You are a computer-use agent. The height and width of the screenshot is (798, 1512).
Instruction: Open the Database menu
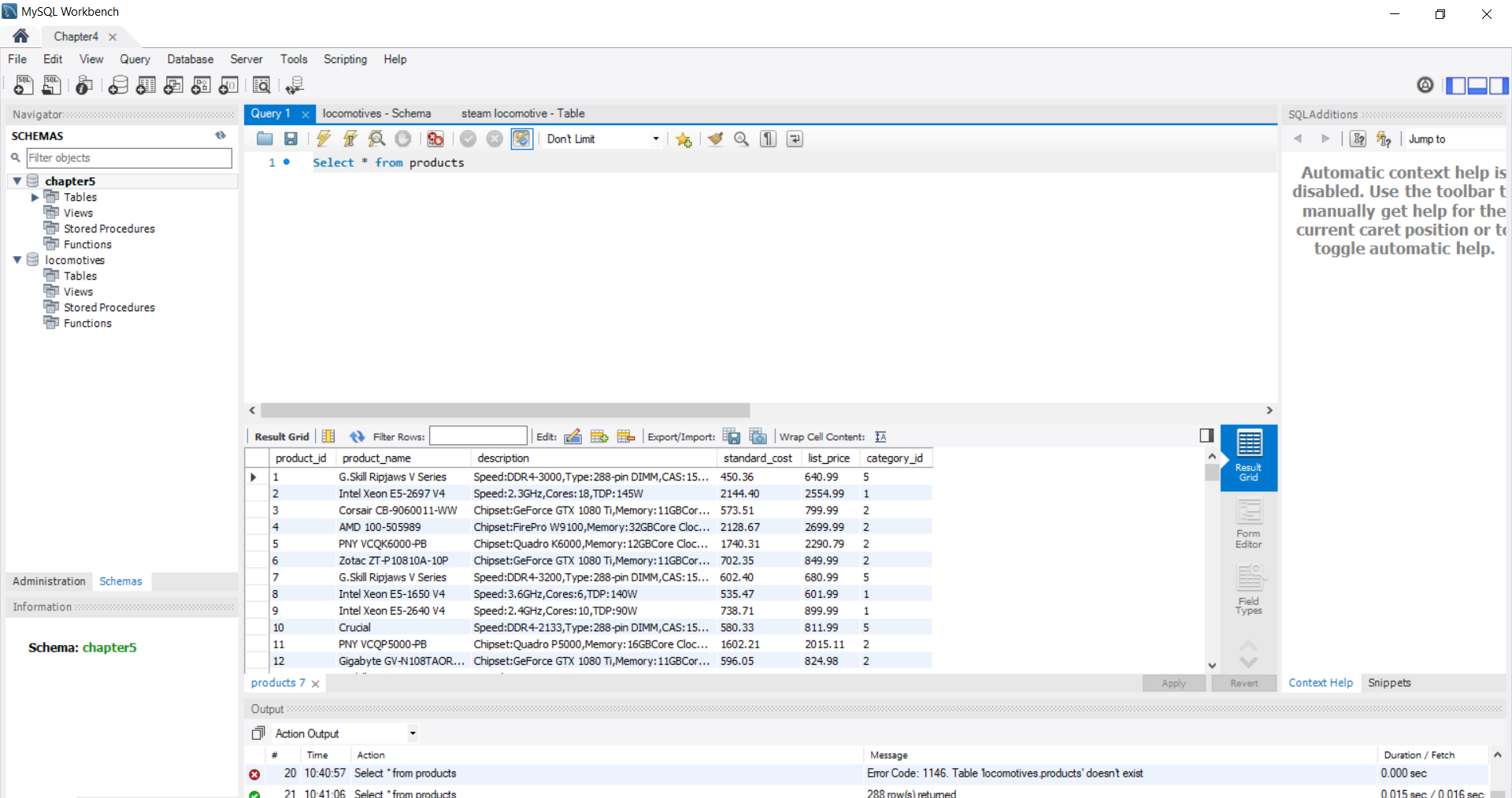[190, 59]
